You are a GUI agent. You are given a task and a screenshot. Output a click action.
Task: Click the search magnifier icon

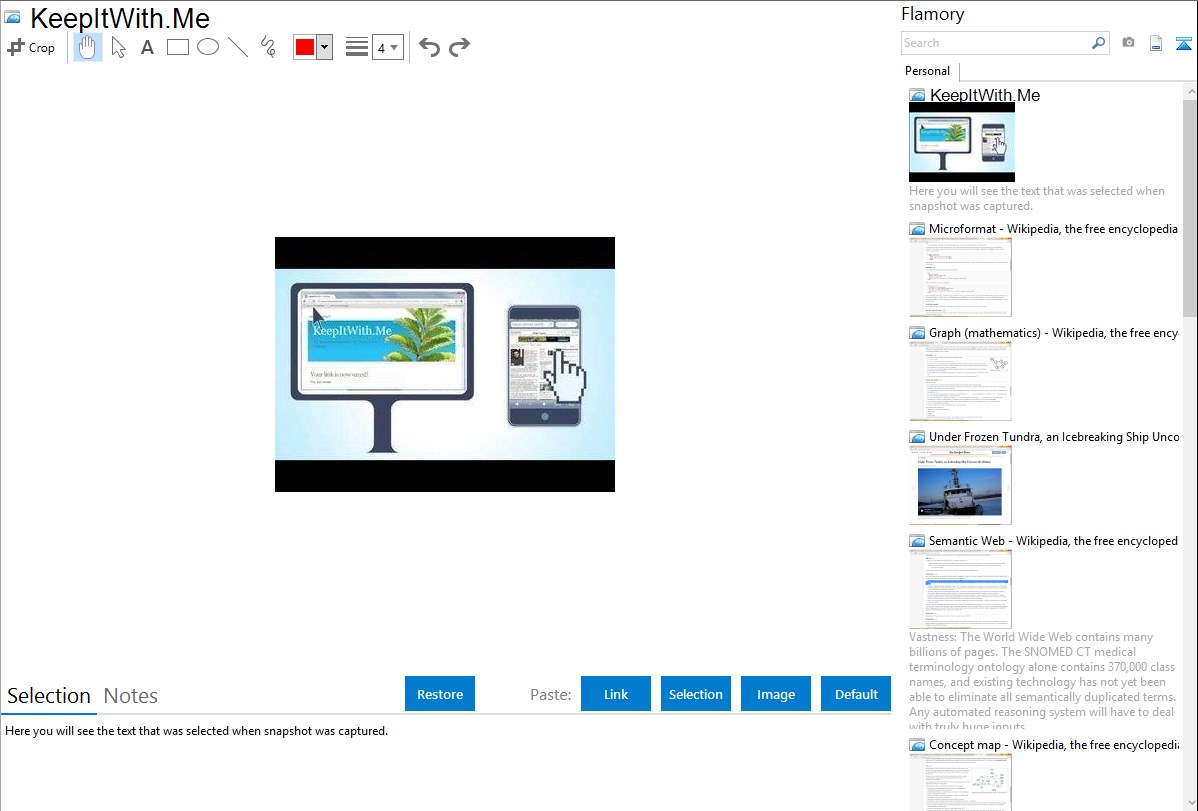(x=1099, y=43)
